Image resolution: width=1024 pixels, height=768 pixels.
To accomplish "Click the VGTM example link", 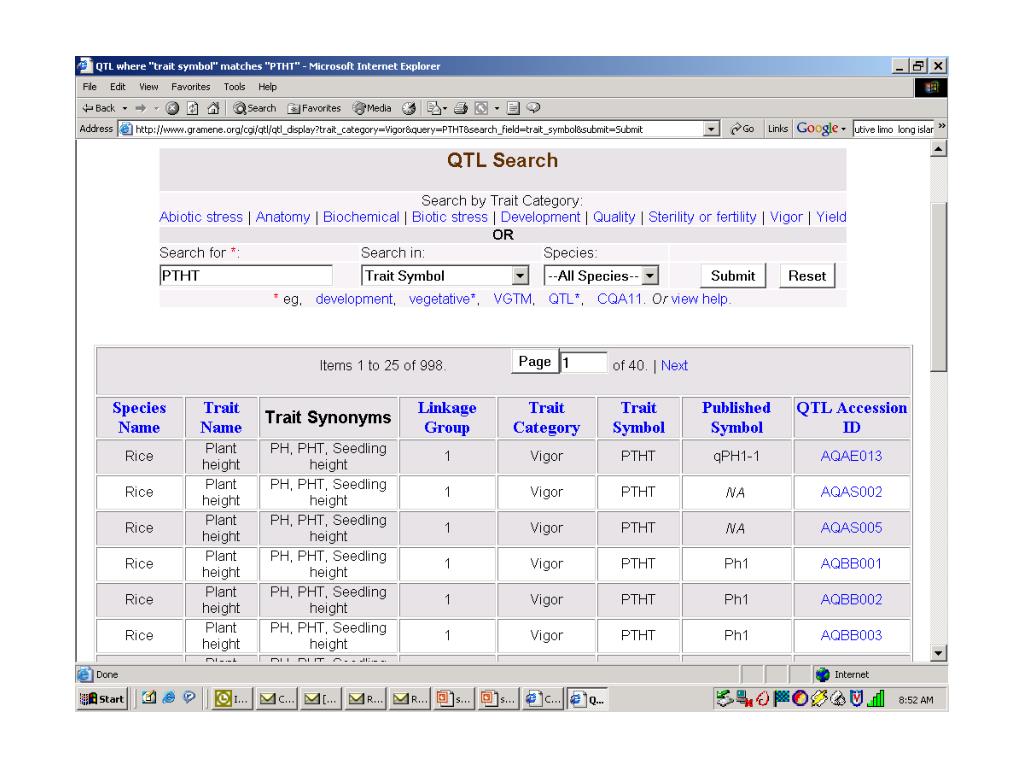I will [x=513, y=299].
